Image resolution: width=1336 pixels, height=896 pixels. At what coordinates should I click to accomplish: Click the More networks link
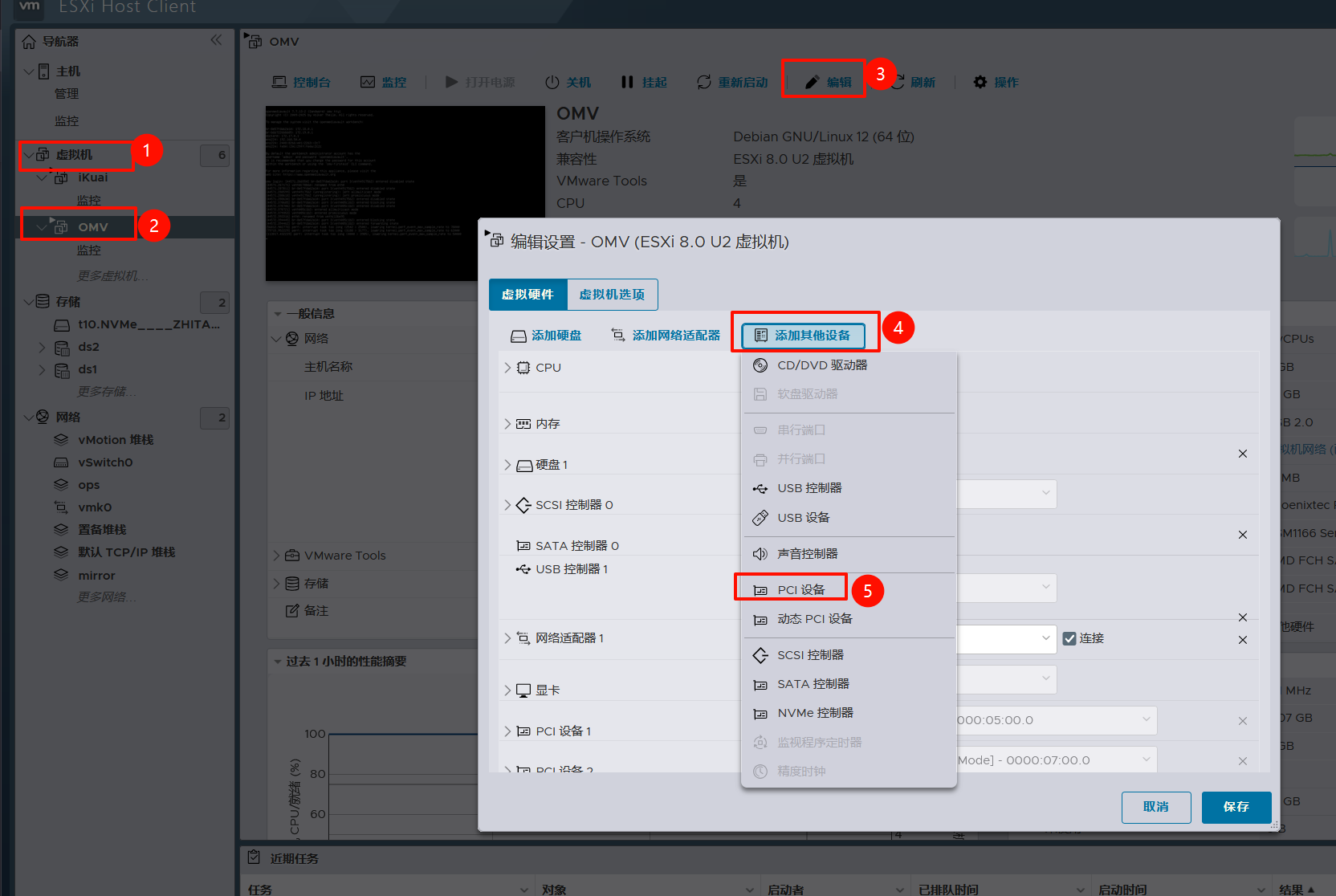(x=107, y=597)
